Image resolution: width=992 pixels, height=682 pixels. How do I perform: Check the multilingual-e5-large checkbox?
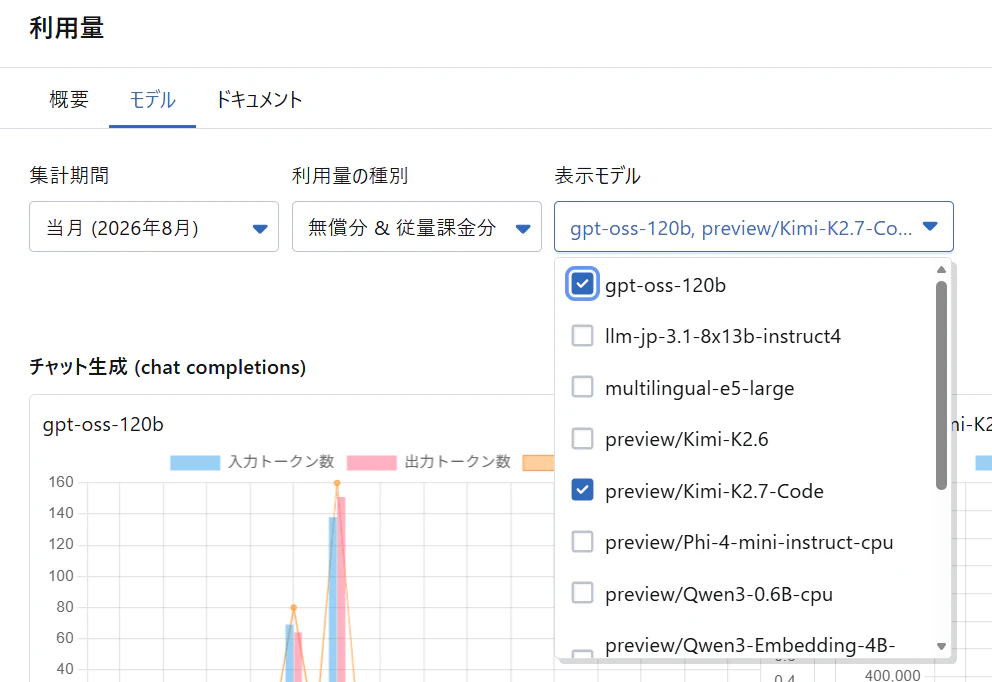tap(582, 387)
